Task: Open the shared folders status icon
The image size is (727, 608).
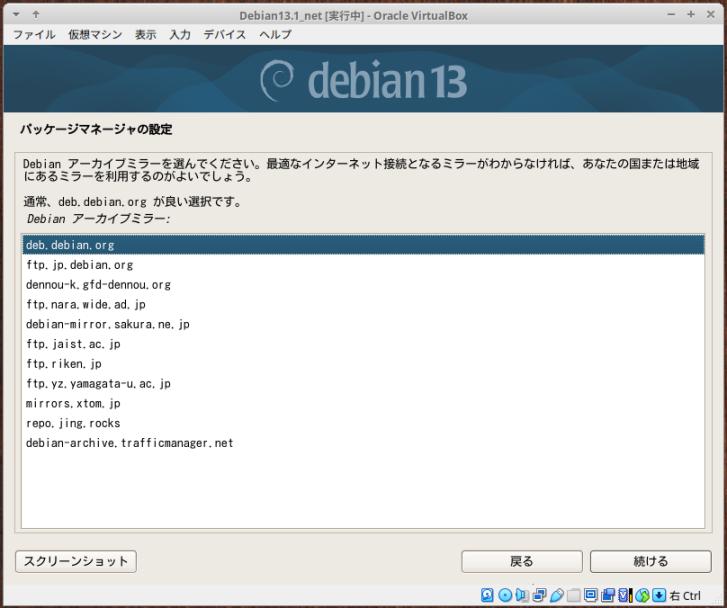Action: click(574, 595)
